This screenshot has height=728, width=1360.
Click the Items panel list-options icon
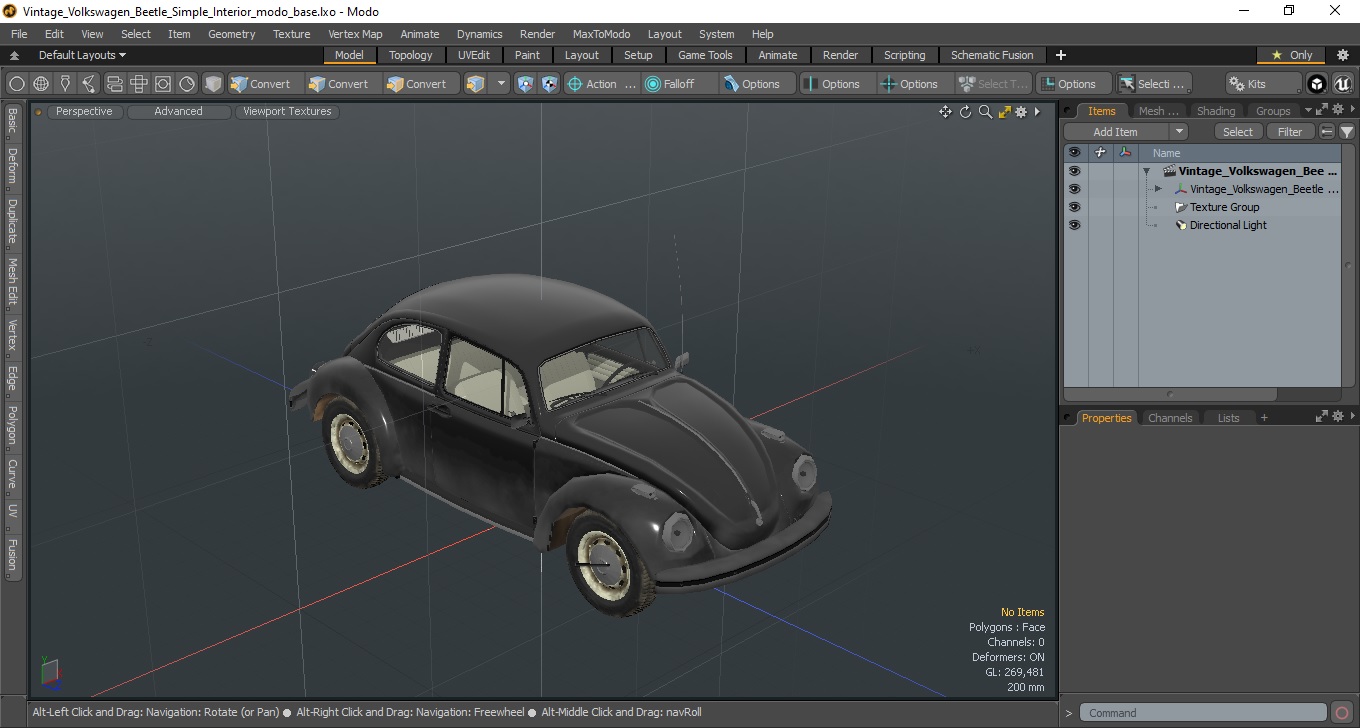(1327, 132)
